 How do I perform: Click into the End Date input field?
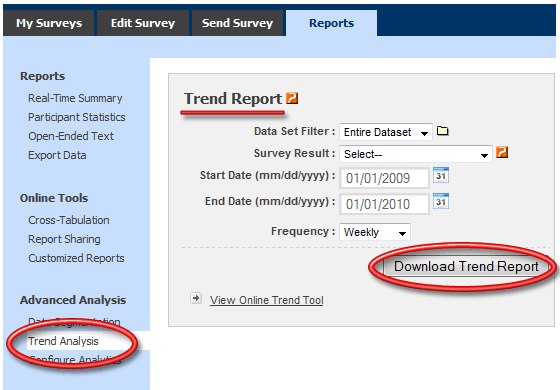tap(384, 204)
